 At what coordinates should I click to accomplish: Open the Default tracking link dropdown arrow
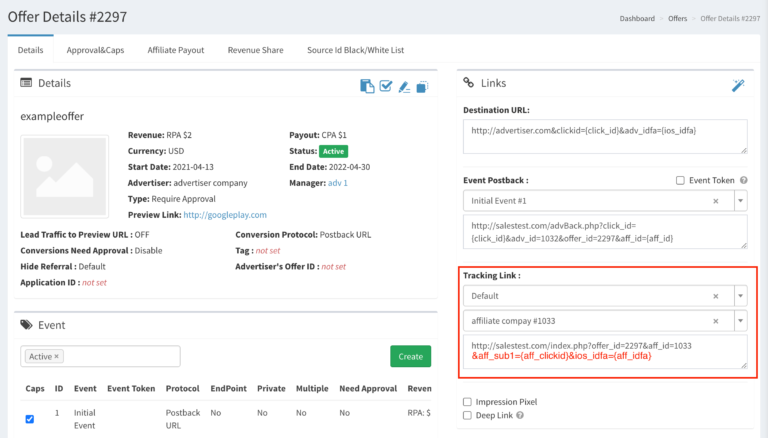click(x=740, y=297)
